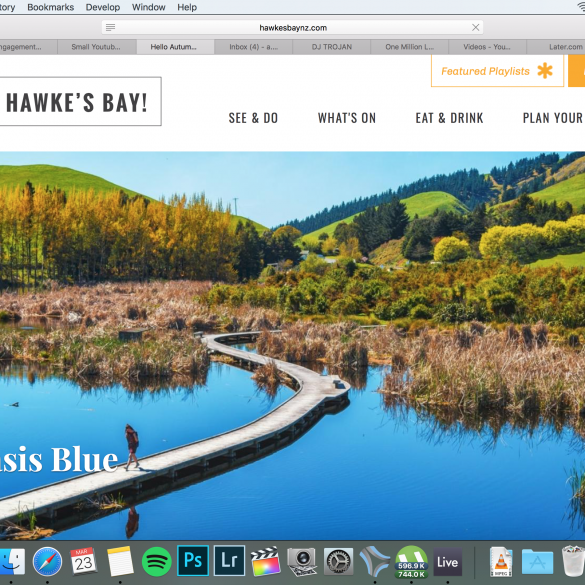Viewport: 585px width, 585px height.
Task: Switch to the DJ TROJAN tab
Action: (332, 47)
